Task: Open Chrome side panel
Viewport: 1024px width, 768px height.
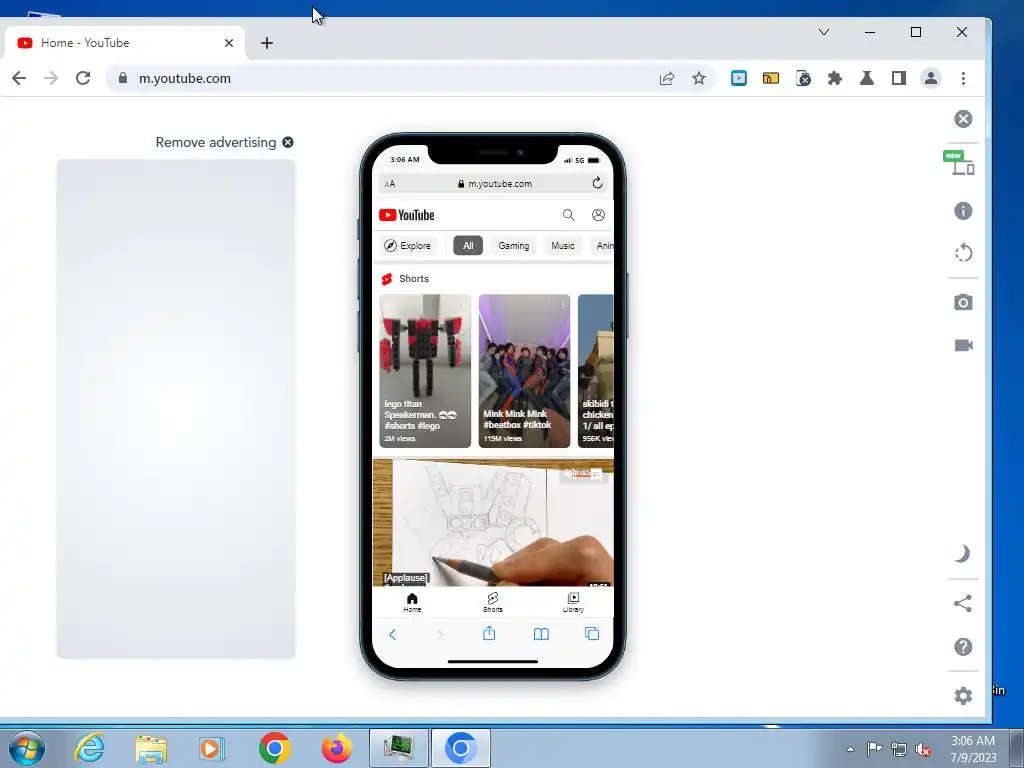Action: 899,78
